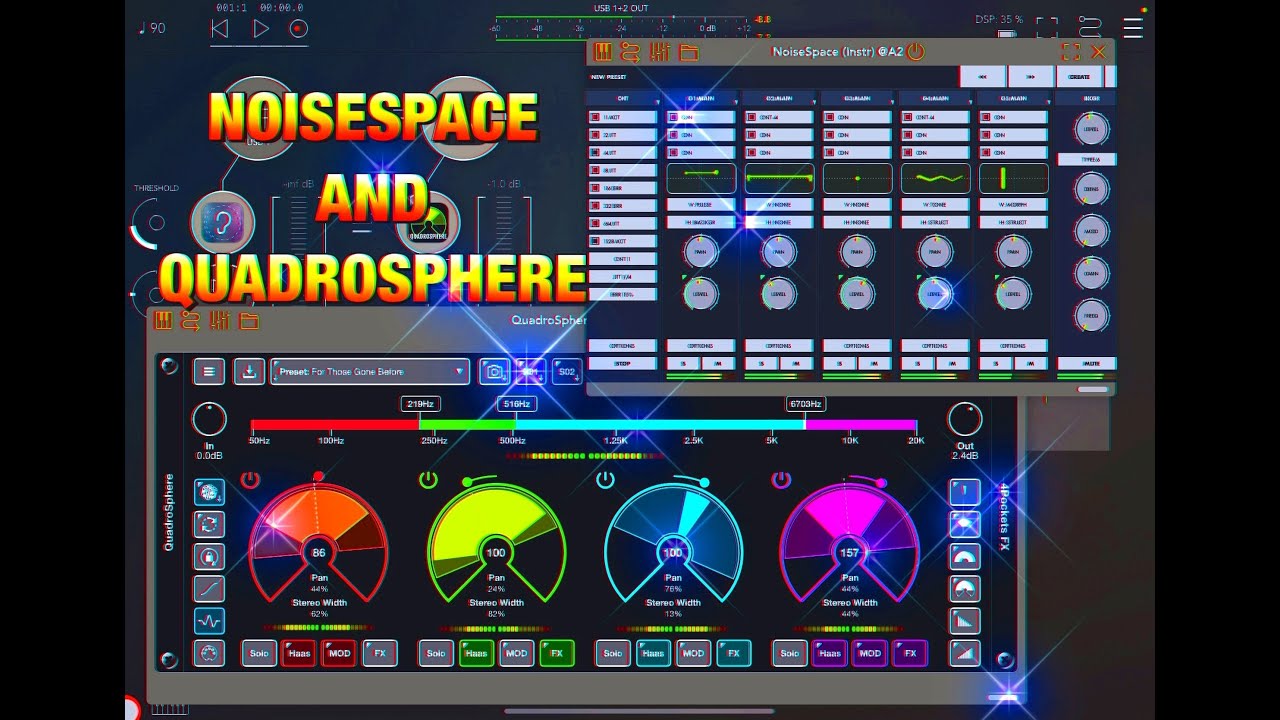
Task: Click the wavy envelope display in NoiseSpace 04:MAIN
Action: 935,178
